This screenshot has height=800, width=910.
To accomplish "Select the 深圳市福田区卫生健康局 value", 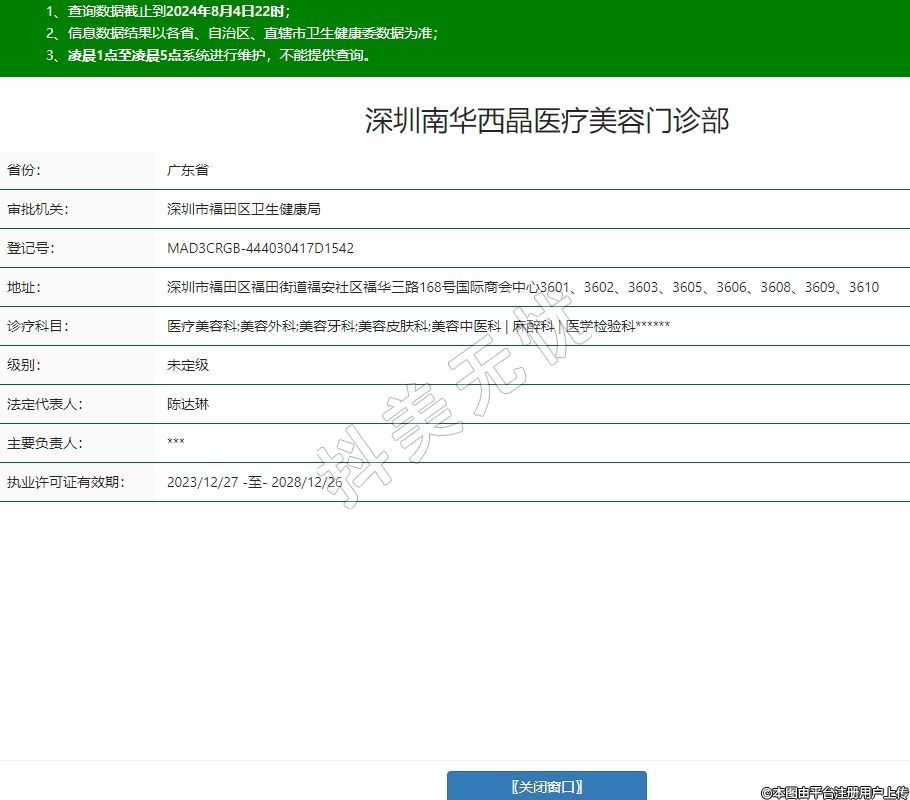I will (x=243, y=209).
